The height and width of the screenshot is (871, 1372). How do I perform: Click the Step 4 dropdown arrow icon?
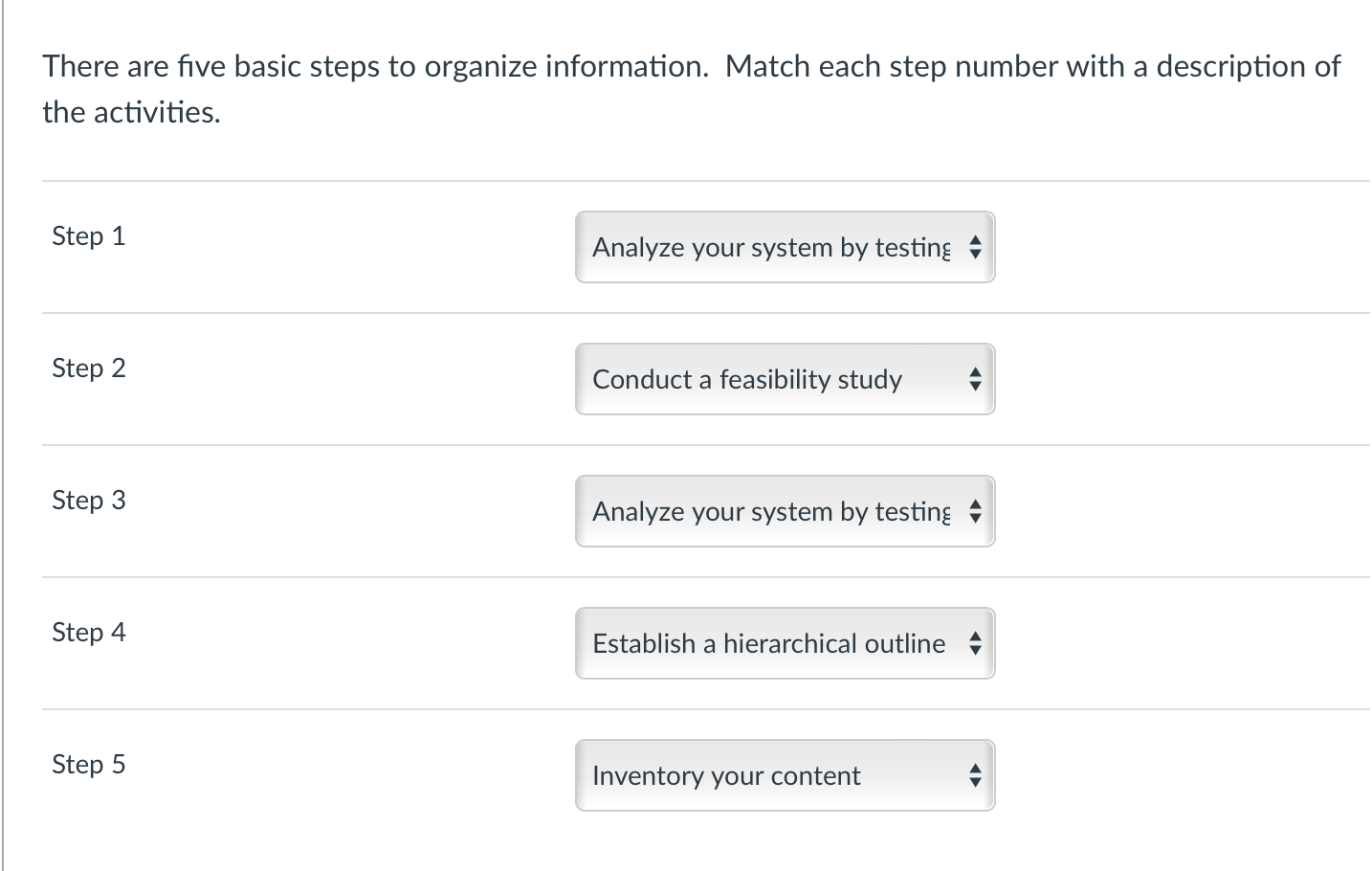tap(975, 644)
